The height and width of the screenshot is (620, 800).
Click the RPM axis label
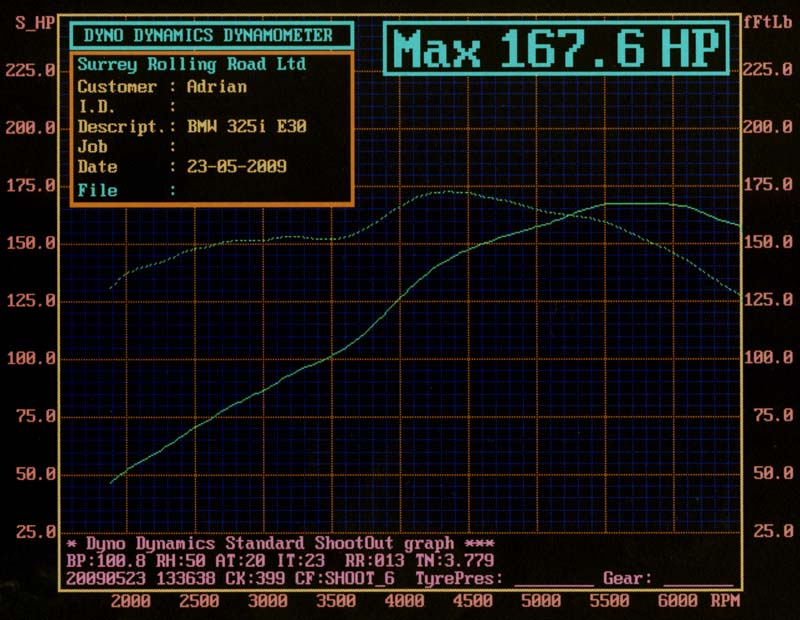pyautogui.click(x=725, y=601)
